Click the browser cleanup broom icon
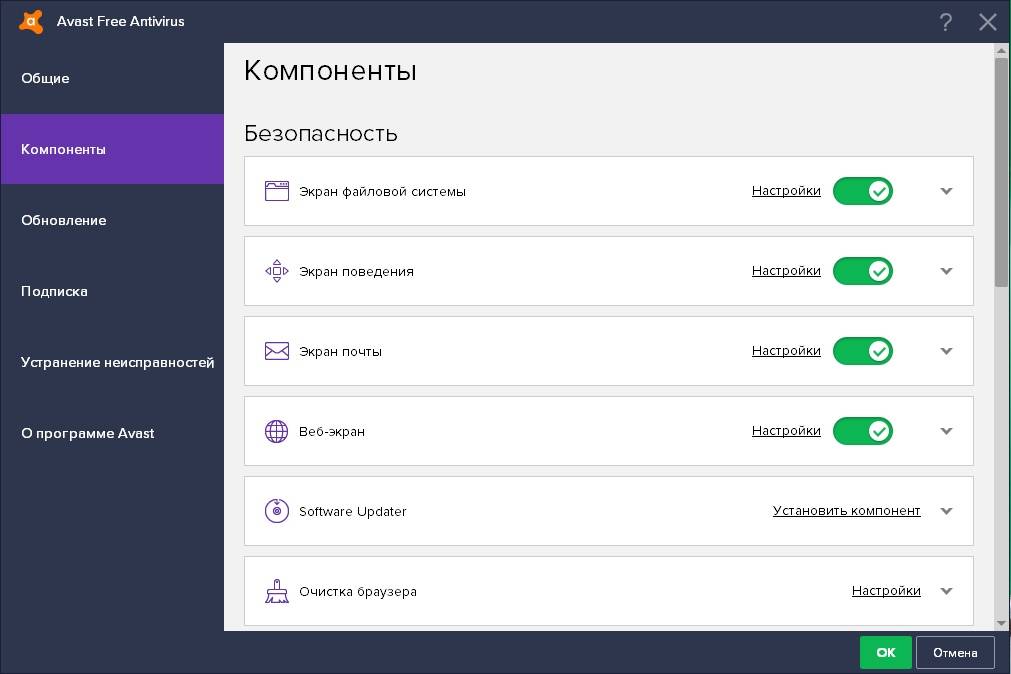 [x=277, y=591]
